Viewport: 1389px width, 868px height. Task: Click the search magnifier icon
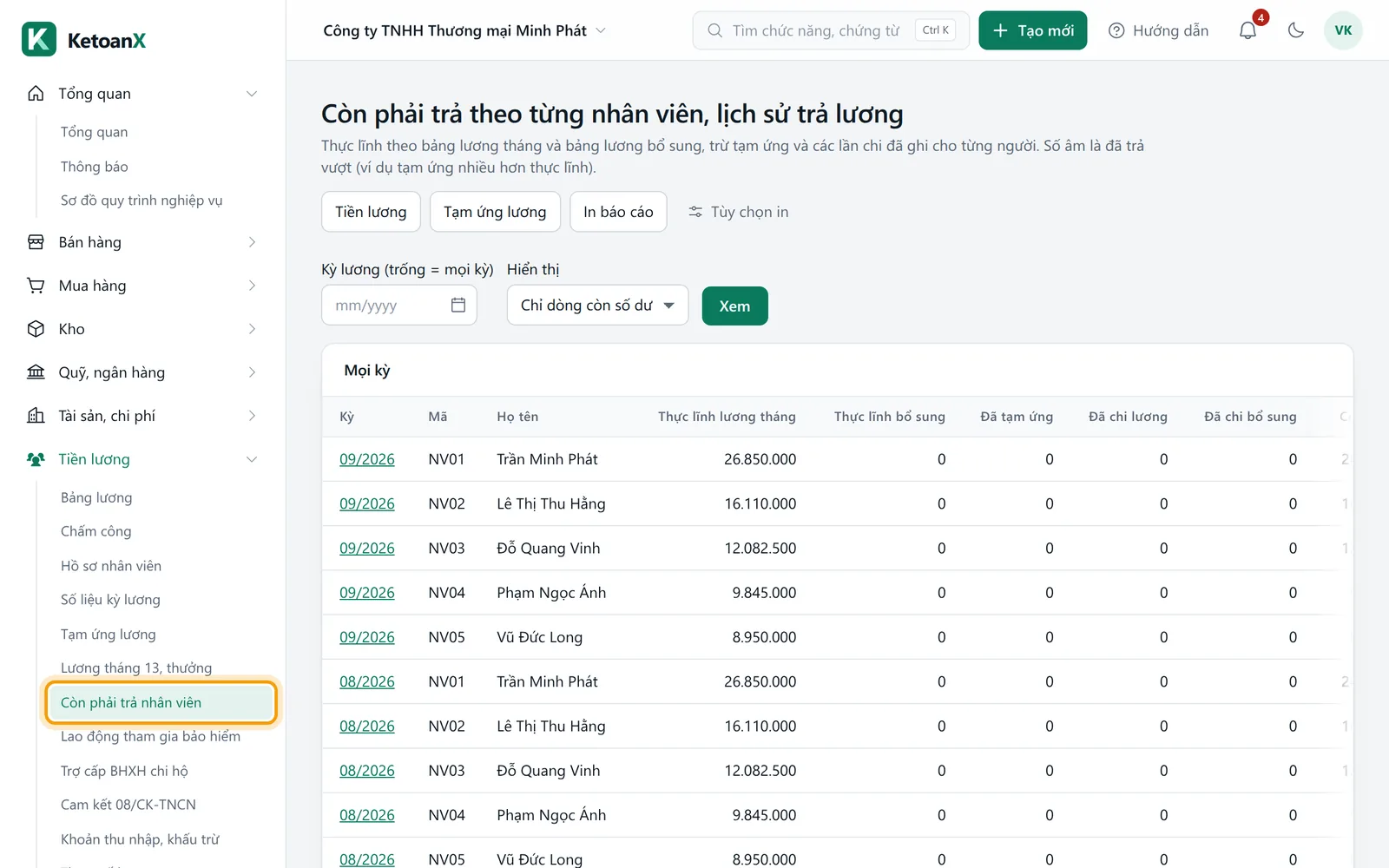(714, 30)
